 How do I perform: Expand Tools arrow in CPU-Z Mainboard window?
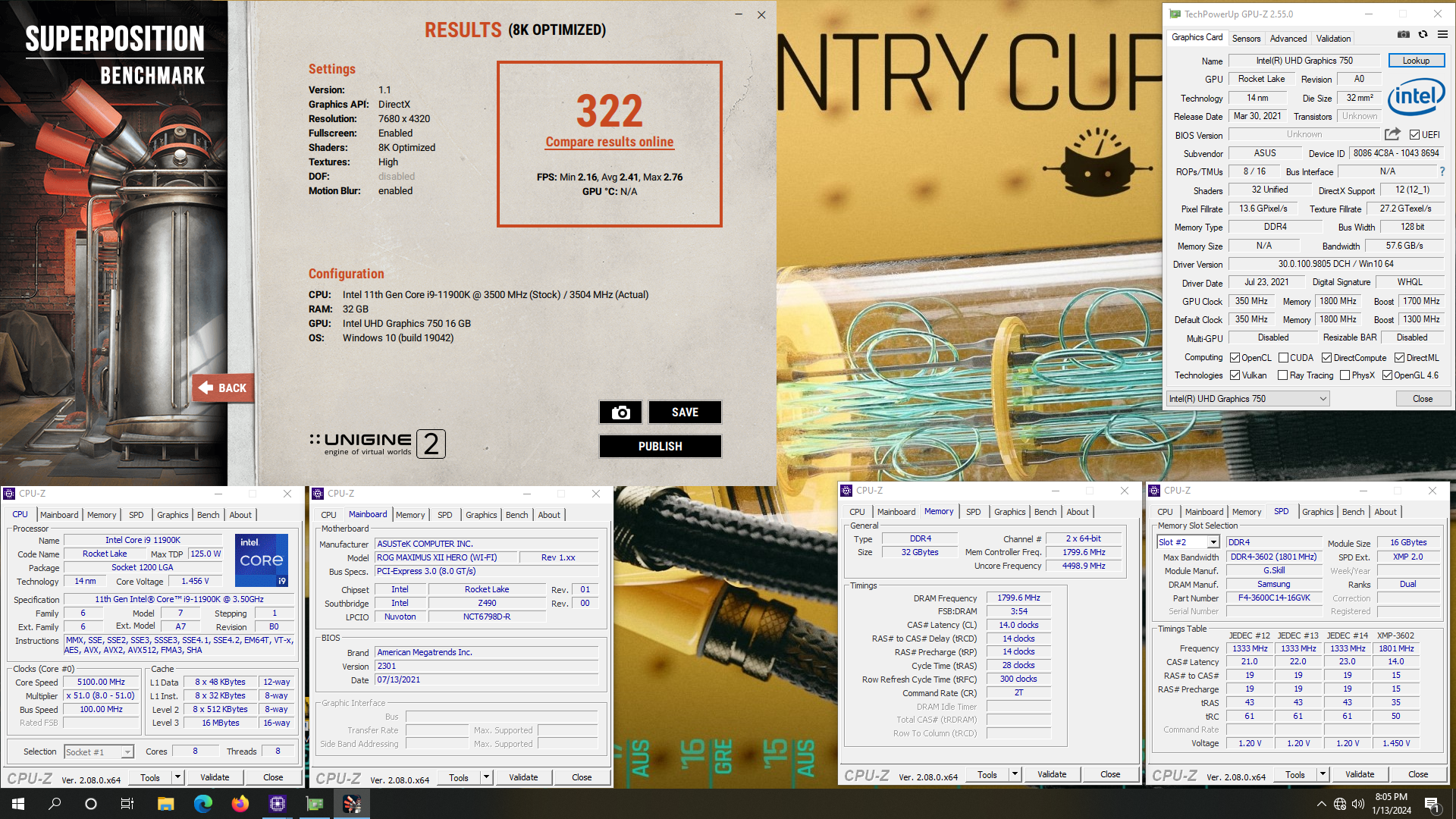point(486,777)
